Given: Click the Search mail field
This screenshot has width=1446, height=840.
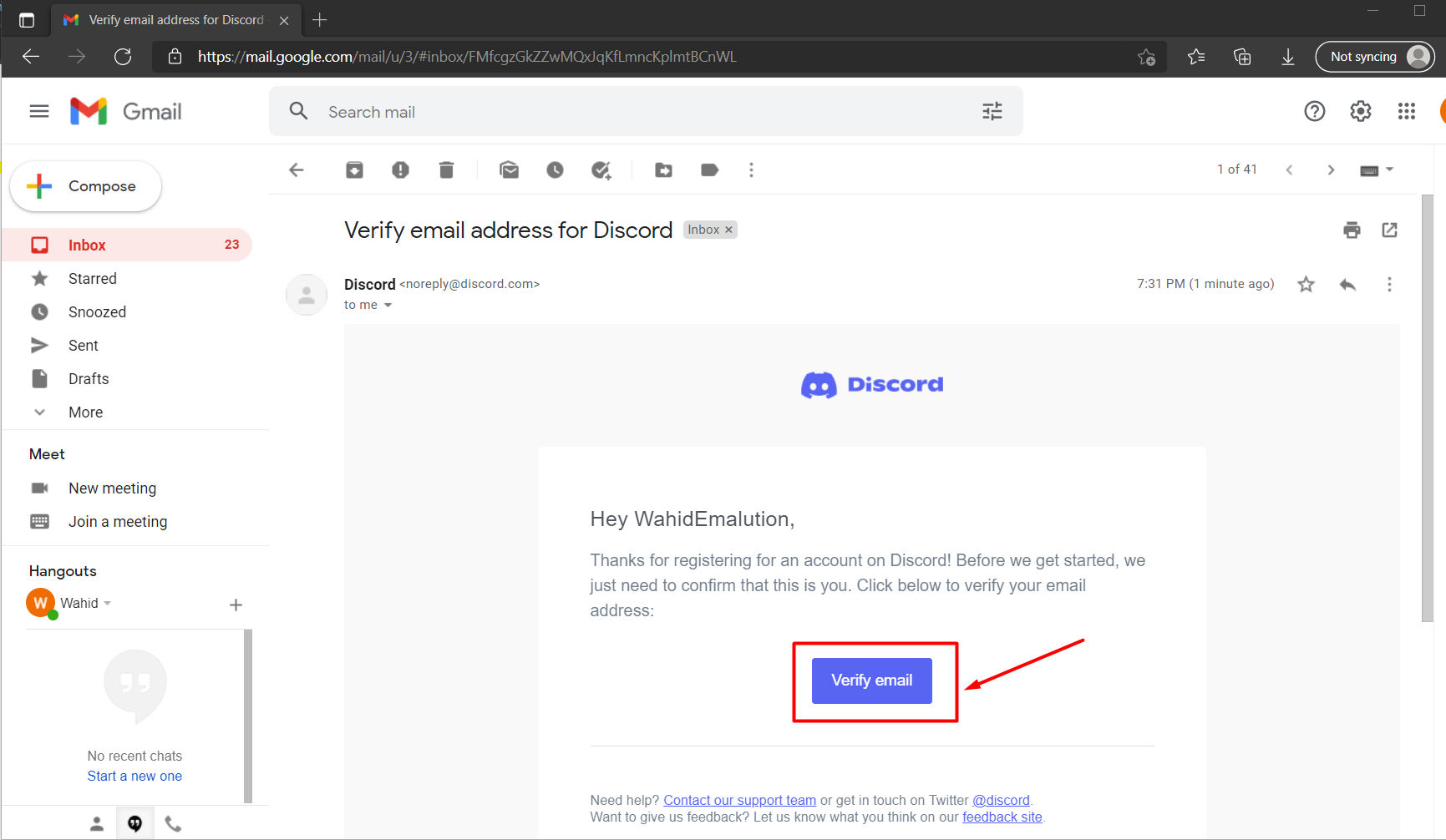Looking at the screenshot, I should pos(646,111).
